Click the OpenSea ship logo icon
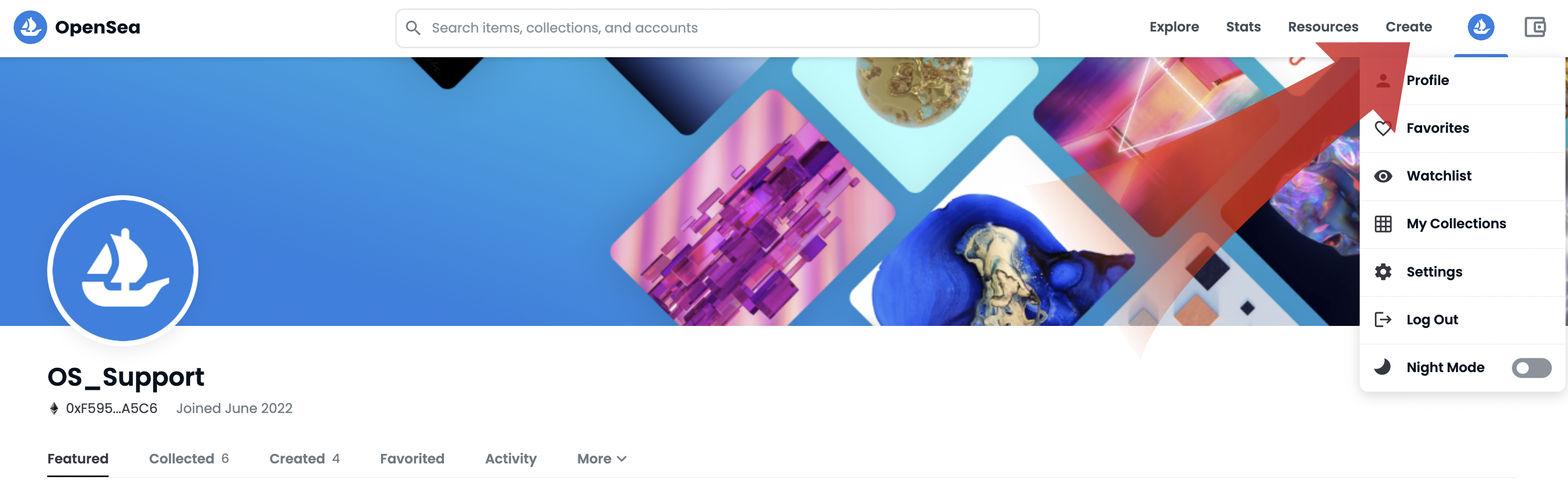1568x486 pixels. [30, 27]
